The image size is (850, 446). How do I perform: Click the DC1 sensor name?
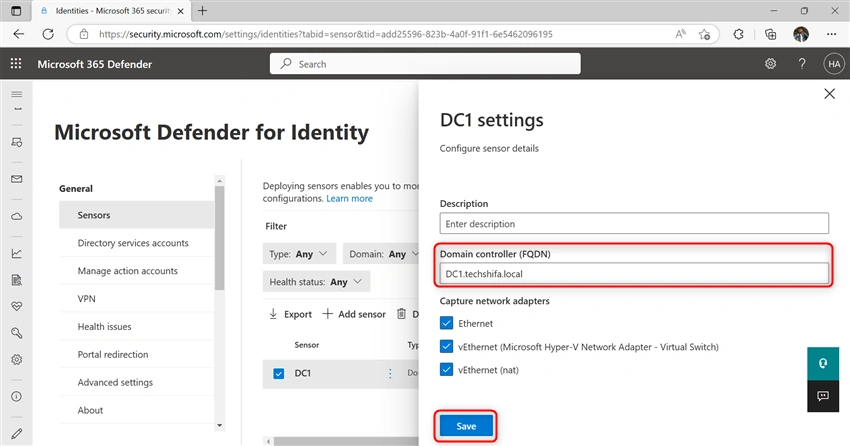tap(302, 373)
